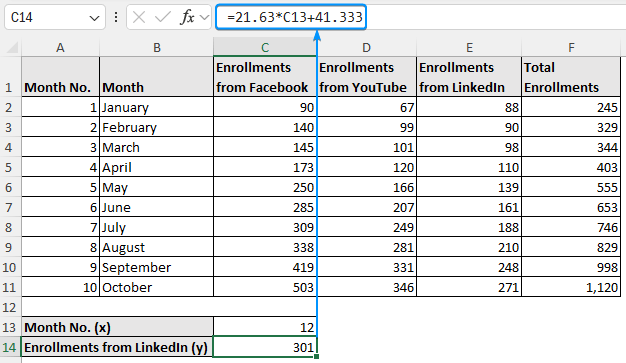Select column E header

[469, 48]
